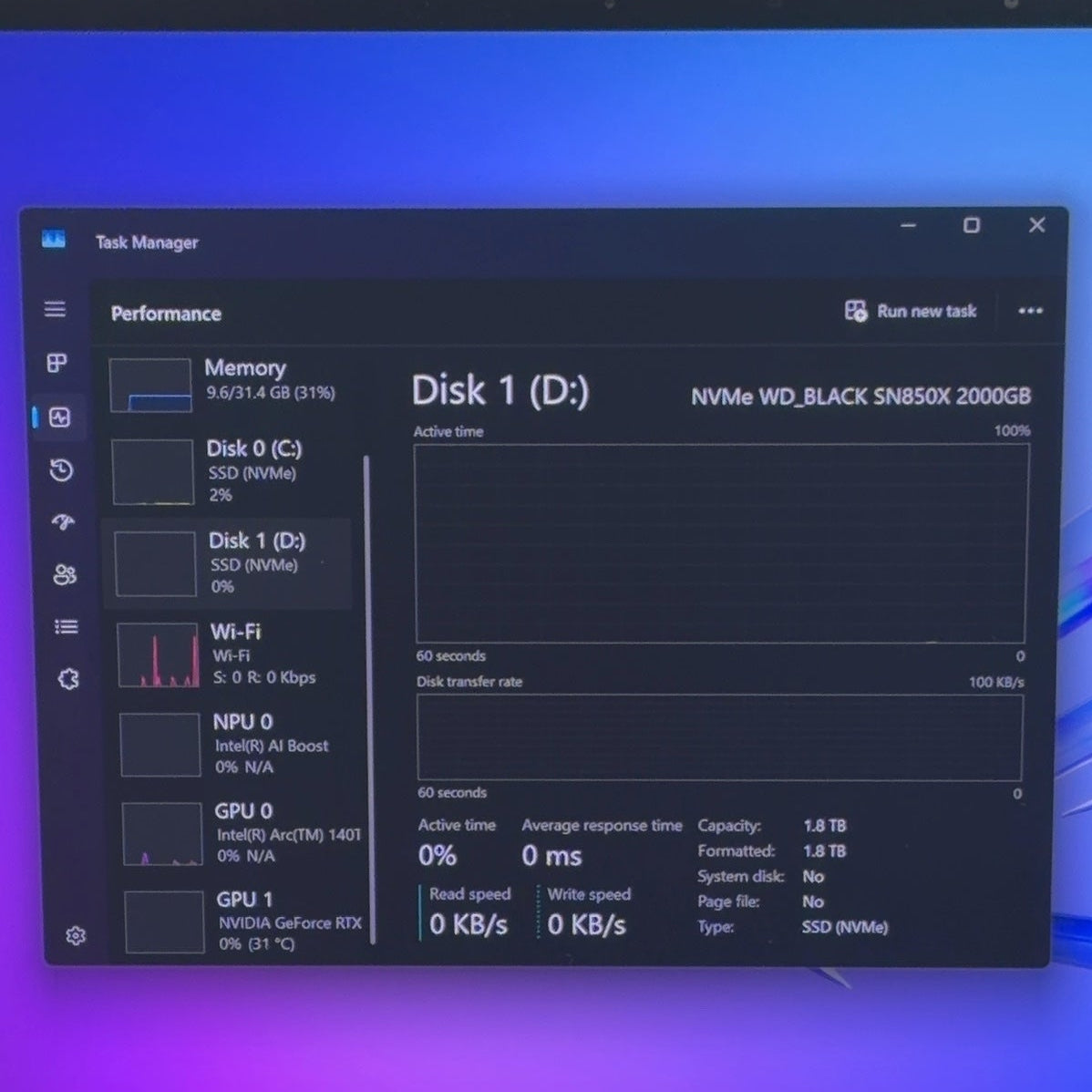Click the Disk transfer rate graph
The height and width of the screenshot is (1092, 1092).
point(720,737)
